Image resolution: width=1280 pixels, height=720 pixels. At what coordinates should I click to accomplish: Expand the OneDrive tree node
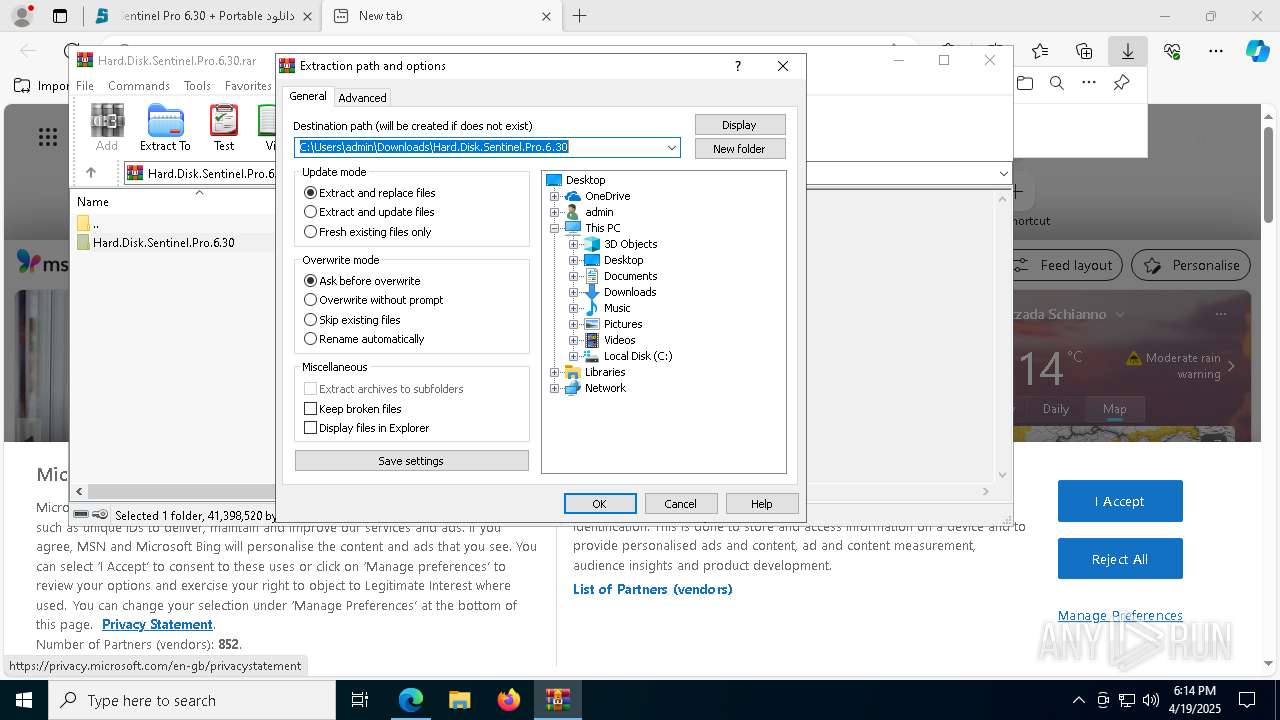pyautogui.click(x=555, y=196)
